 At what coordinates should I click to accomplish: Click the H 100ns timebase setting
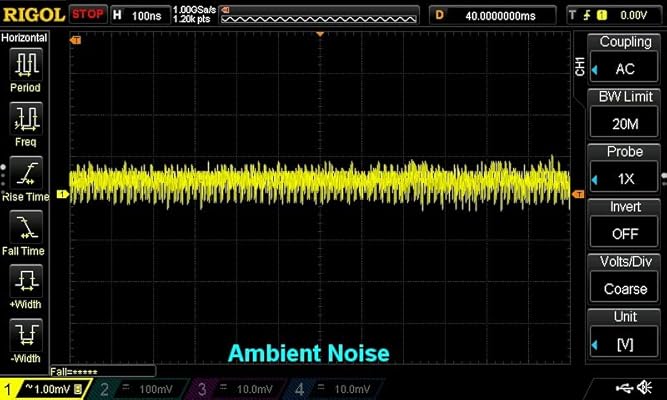tap(140, 16)
